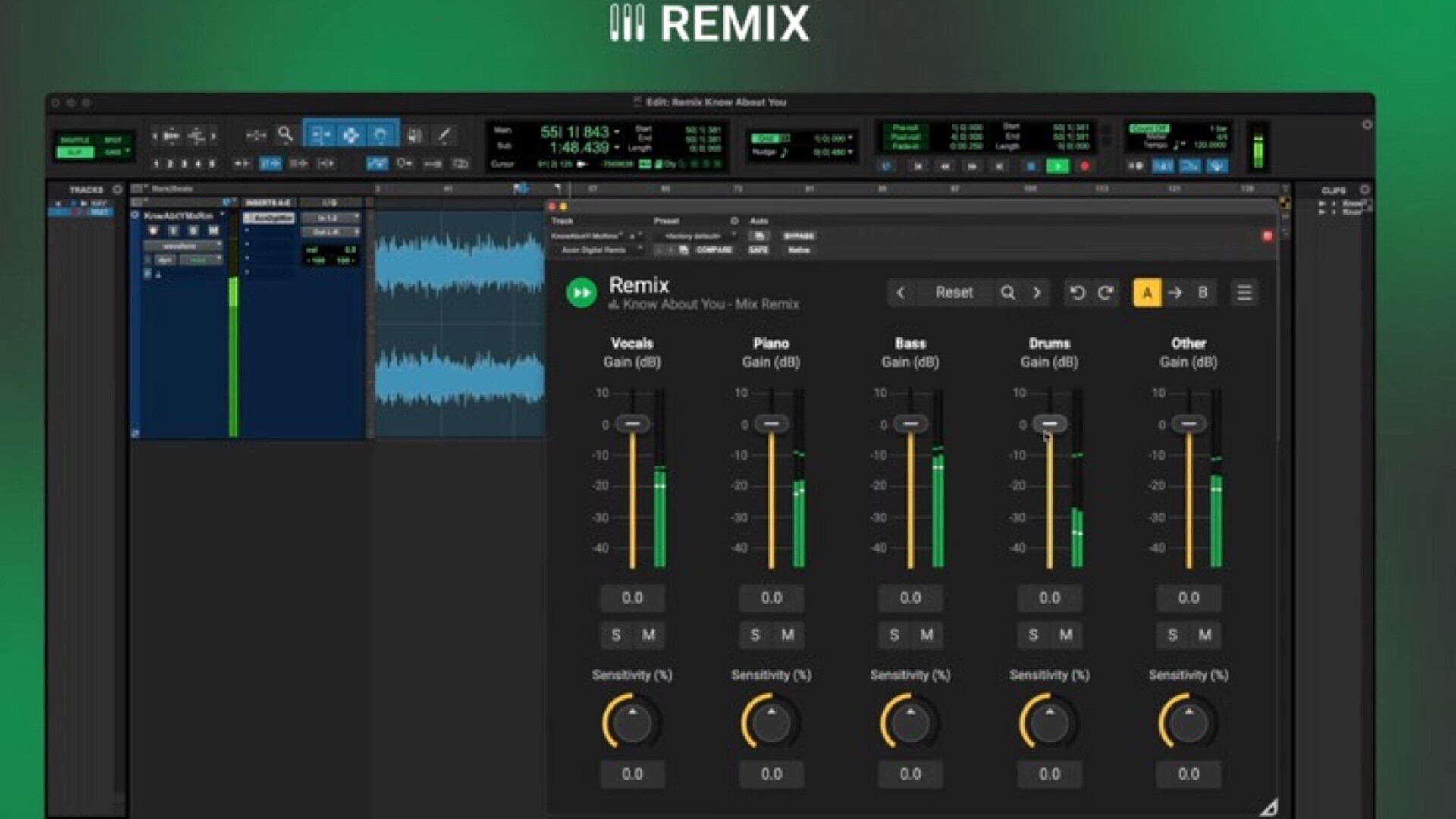Select zoom preset 1
1456x819 pixels.
click(155, 163)
